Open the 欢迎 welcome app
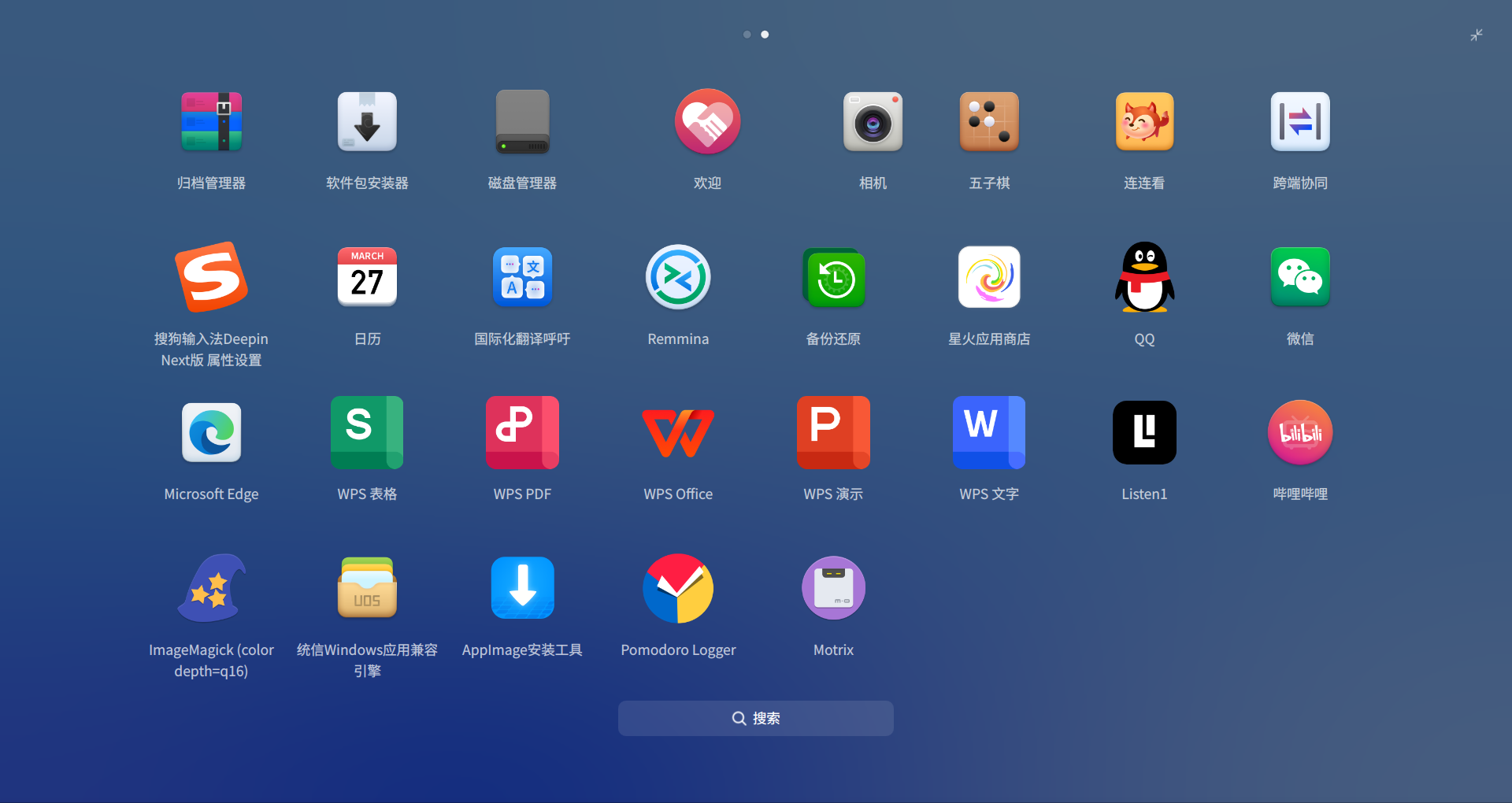 coord(707,121)
